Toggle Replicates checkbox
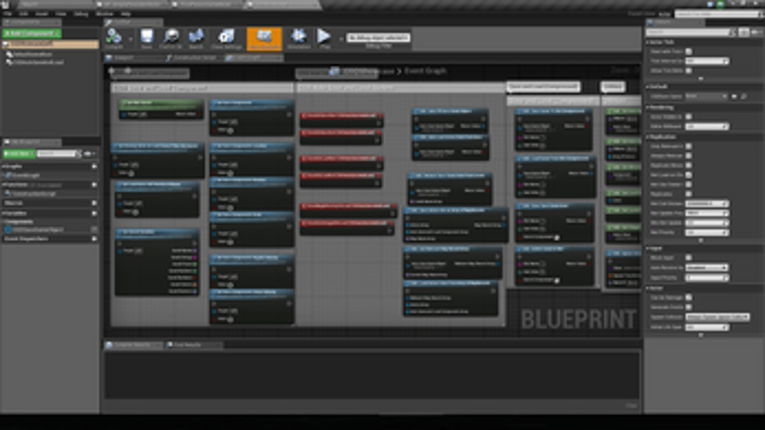Viewport: 765px width, 430px height. pos(688,194)
